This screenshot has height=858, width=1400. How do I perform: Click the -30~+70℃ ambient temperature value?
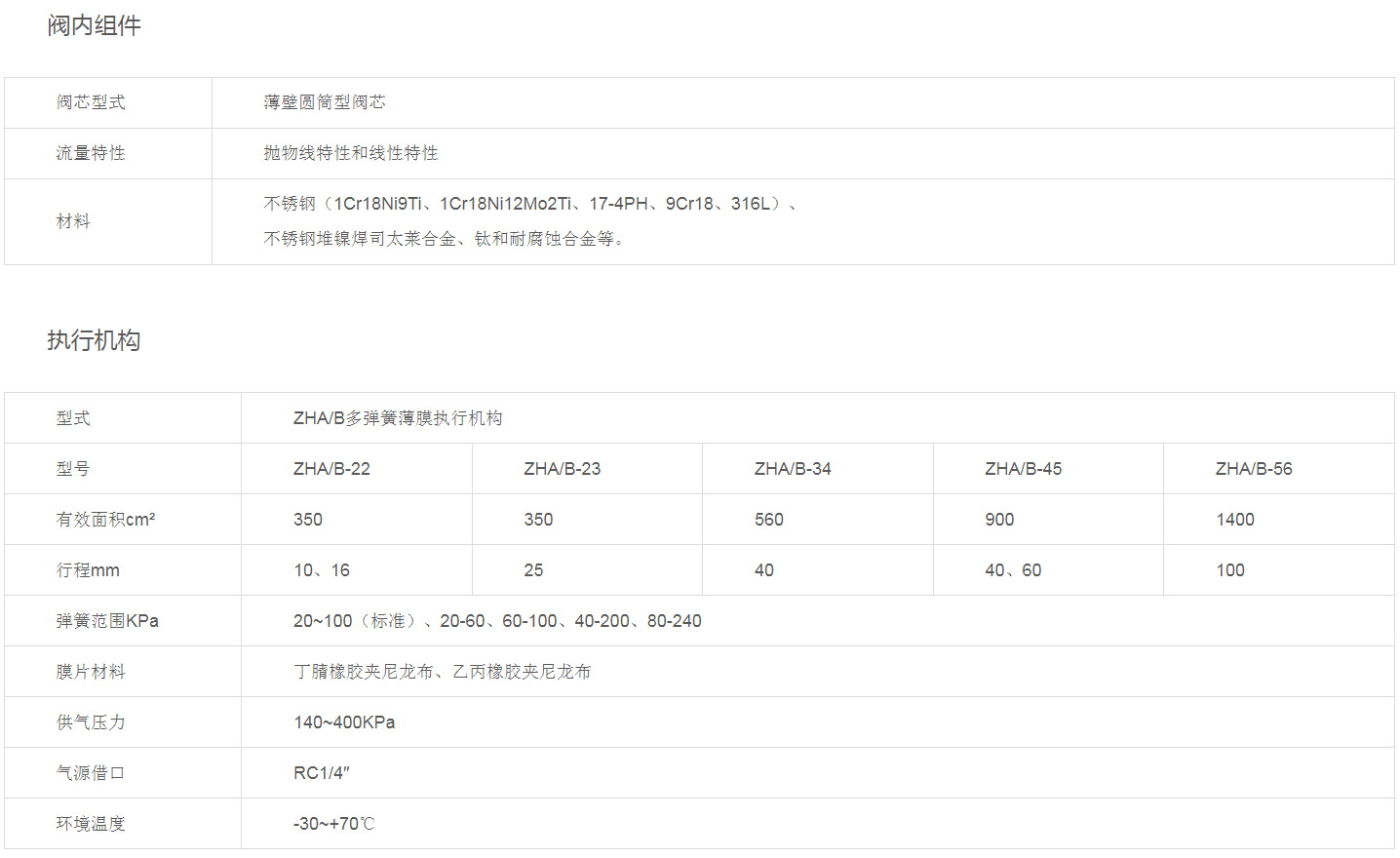pyautogui.click(x=333, y=824)
